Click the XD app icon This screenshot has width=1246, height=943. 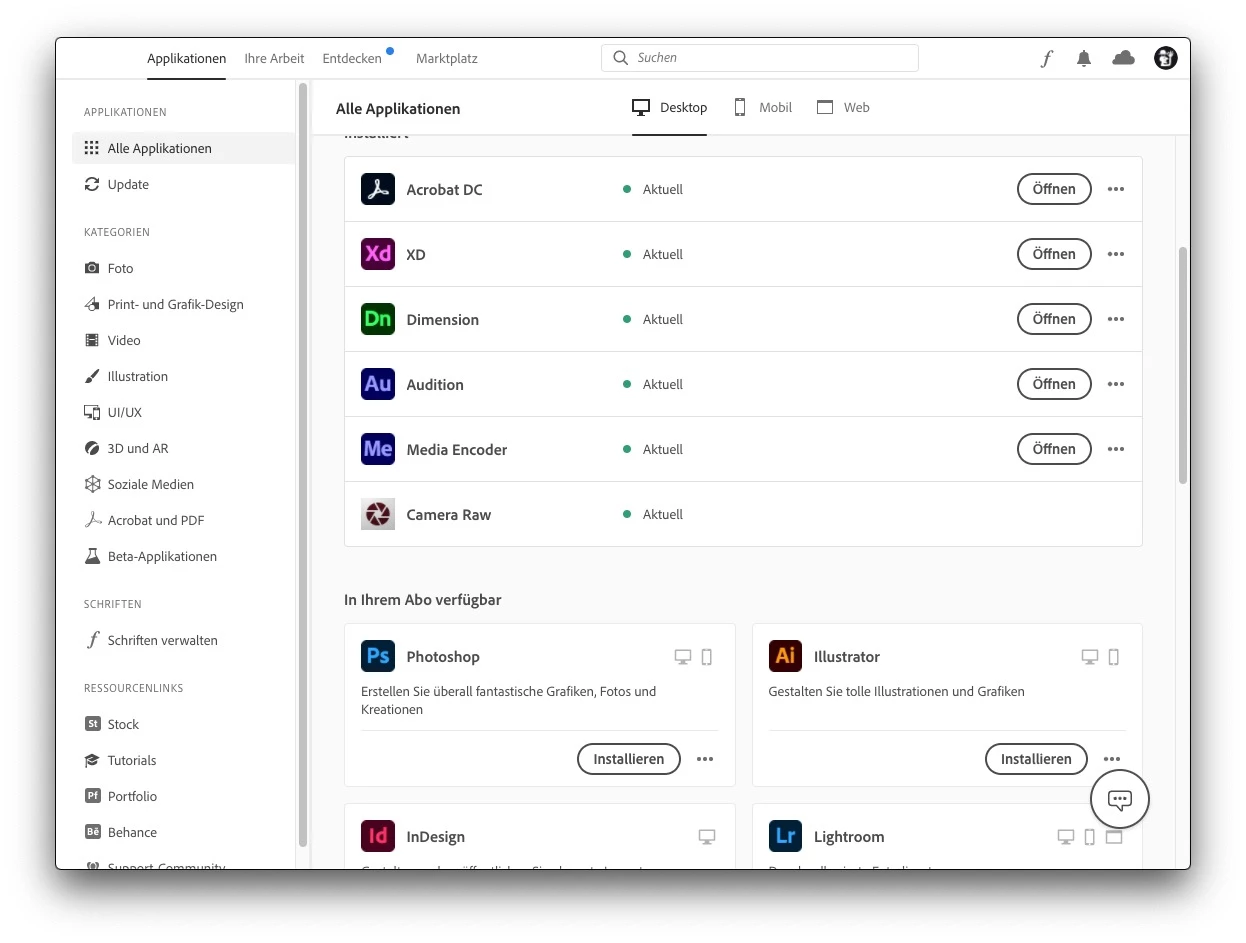[378, 254]
